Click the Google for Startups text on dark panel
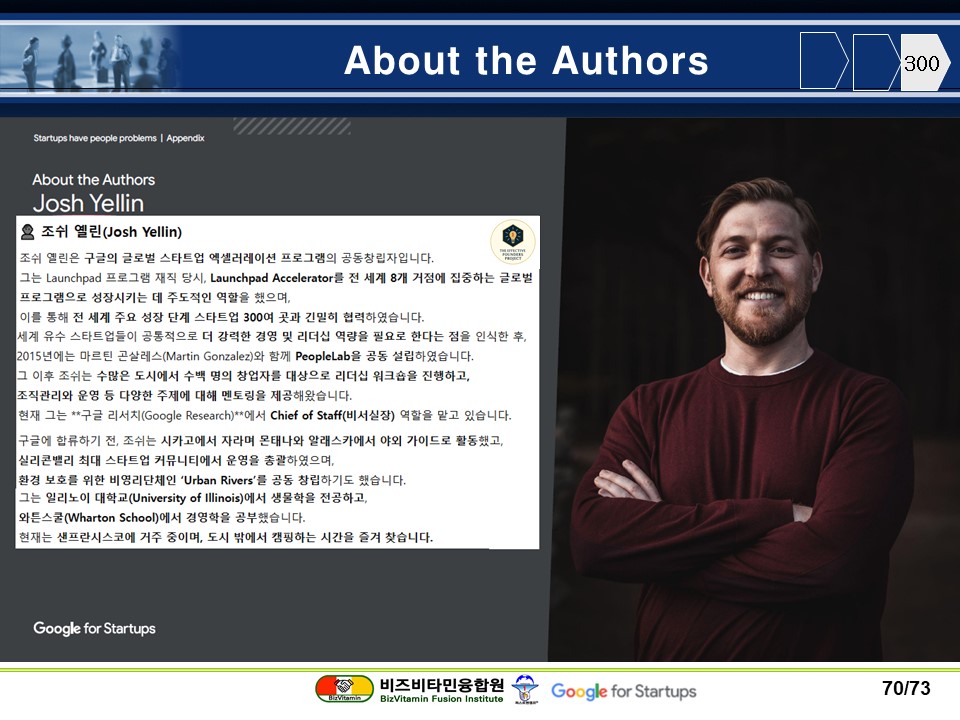Viewport: 960px width, 720px height. point(94,629)
